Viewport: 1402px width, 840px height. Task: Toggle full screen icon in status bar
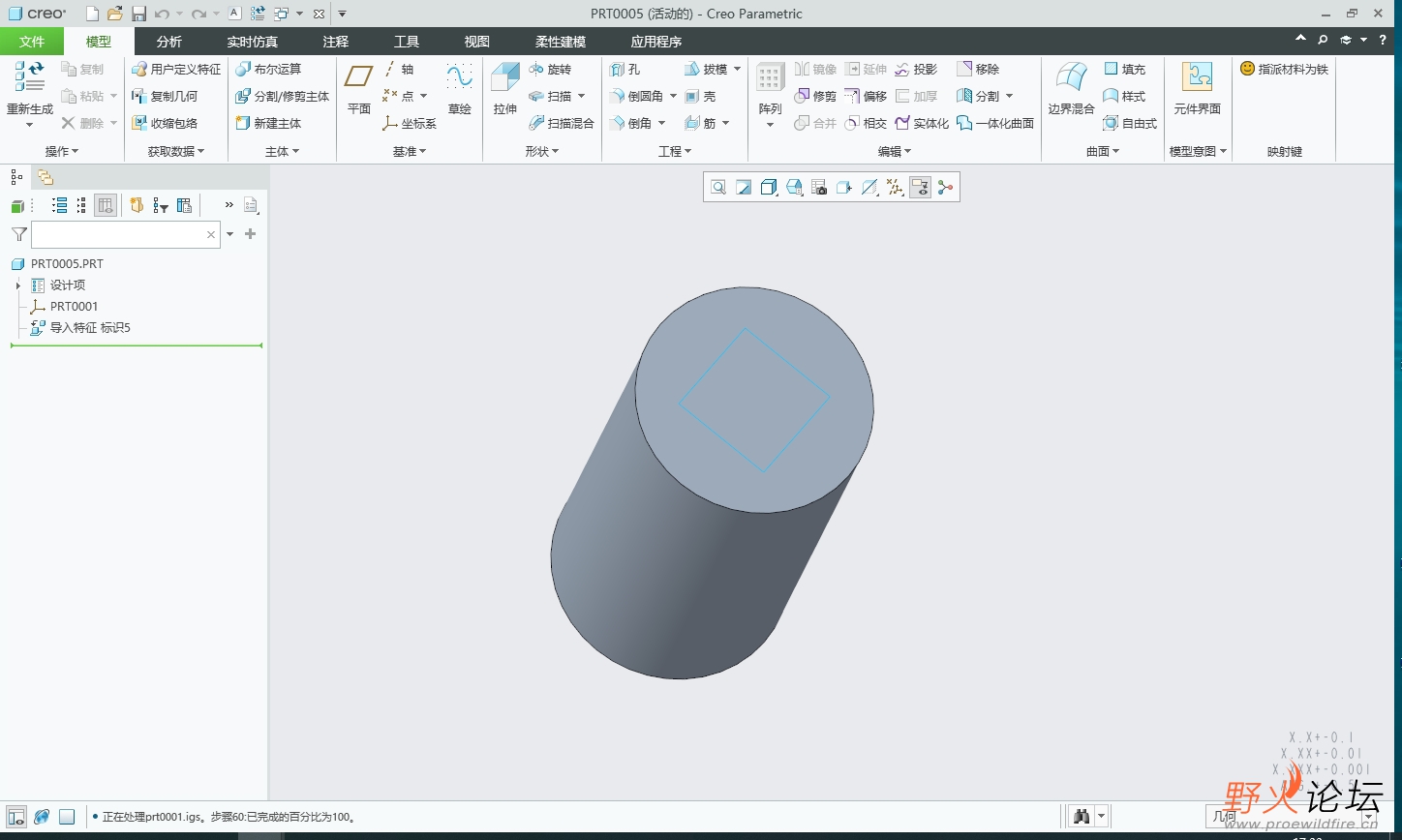point(67,817)
